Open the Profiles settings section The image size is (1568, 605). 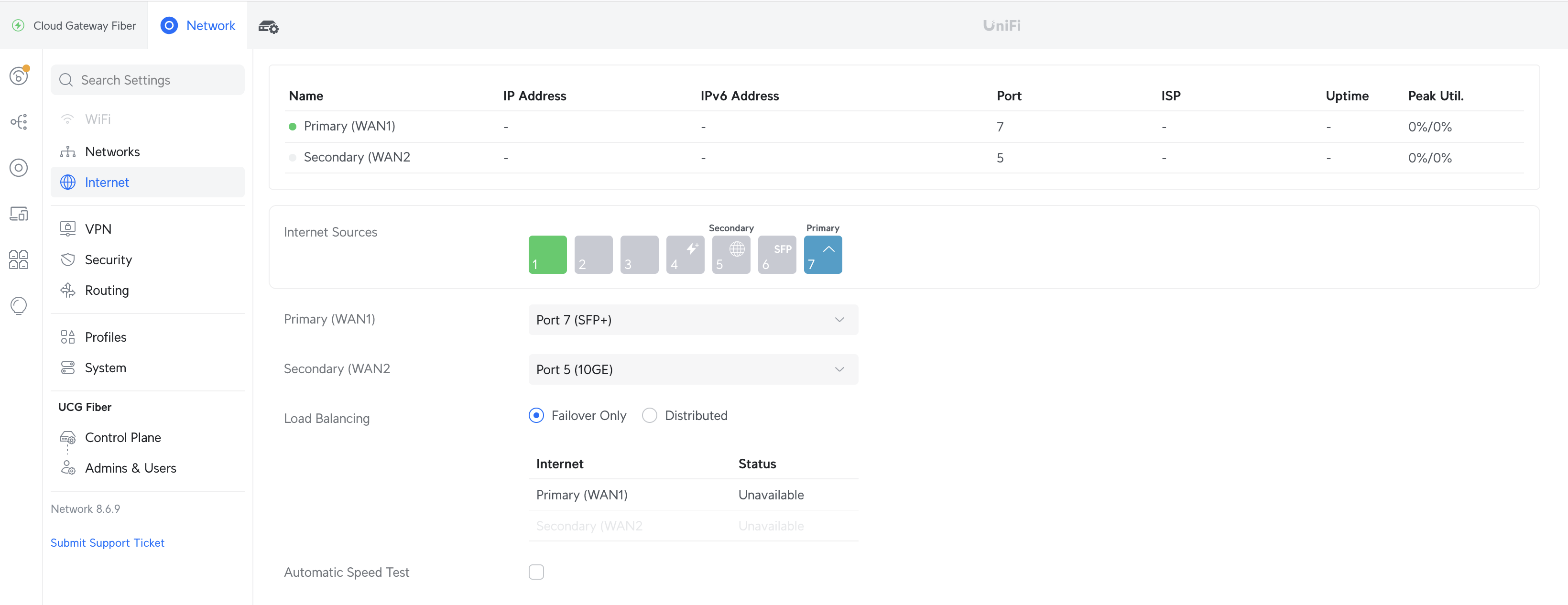click(x=147, y=337)
